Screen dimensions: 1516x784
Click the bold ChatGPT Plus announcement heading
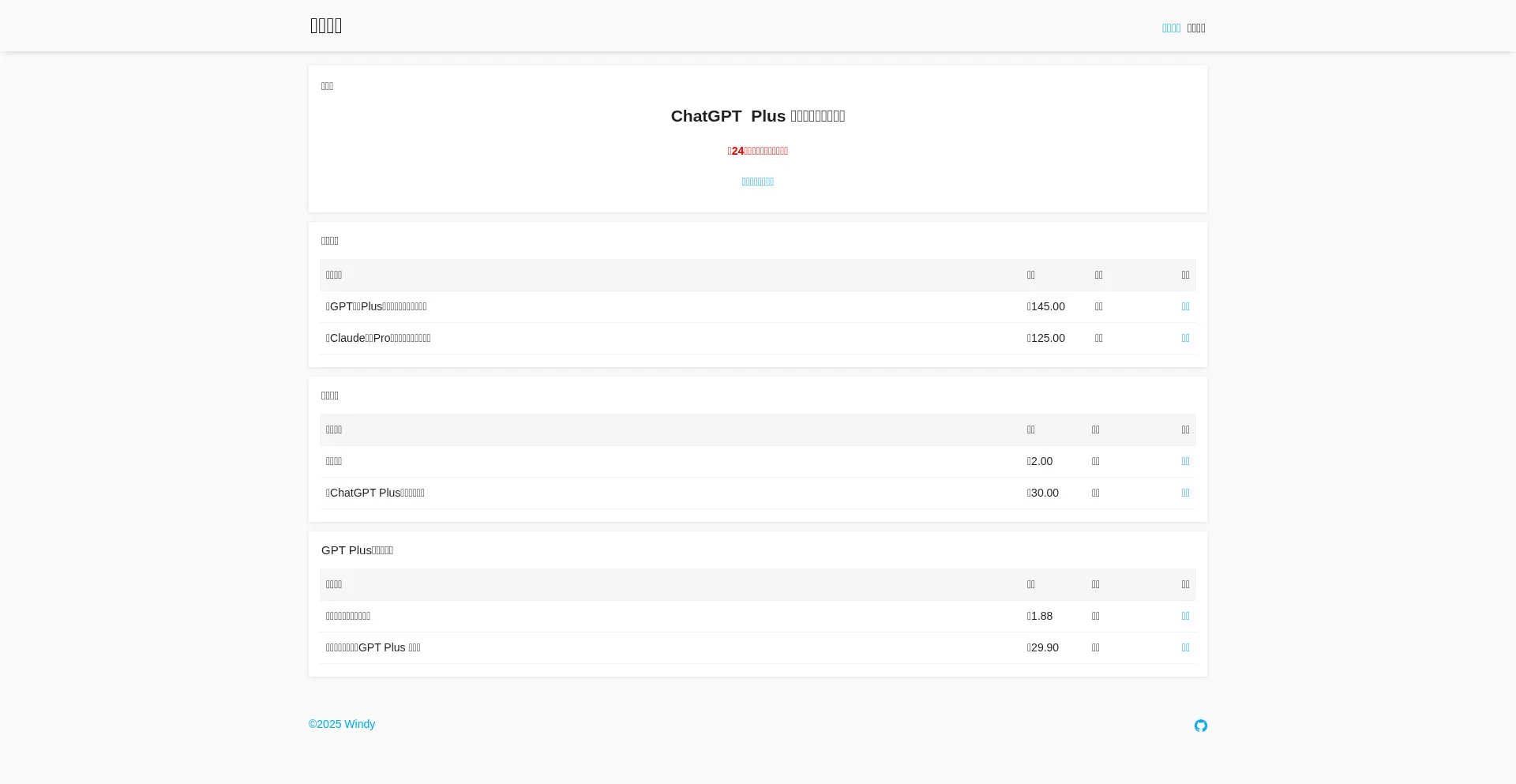[x=757, y=116]
